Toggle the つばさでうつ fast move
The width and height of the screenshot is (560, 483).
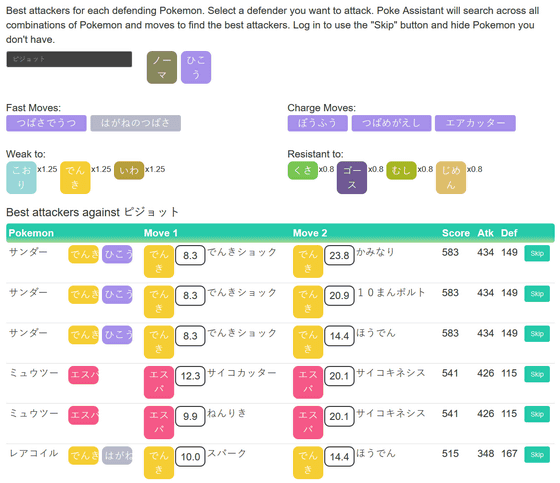(x=46, y=123)
